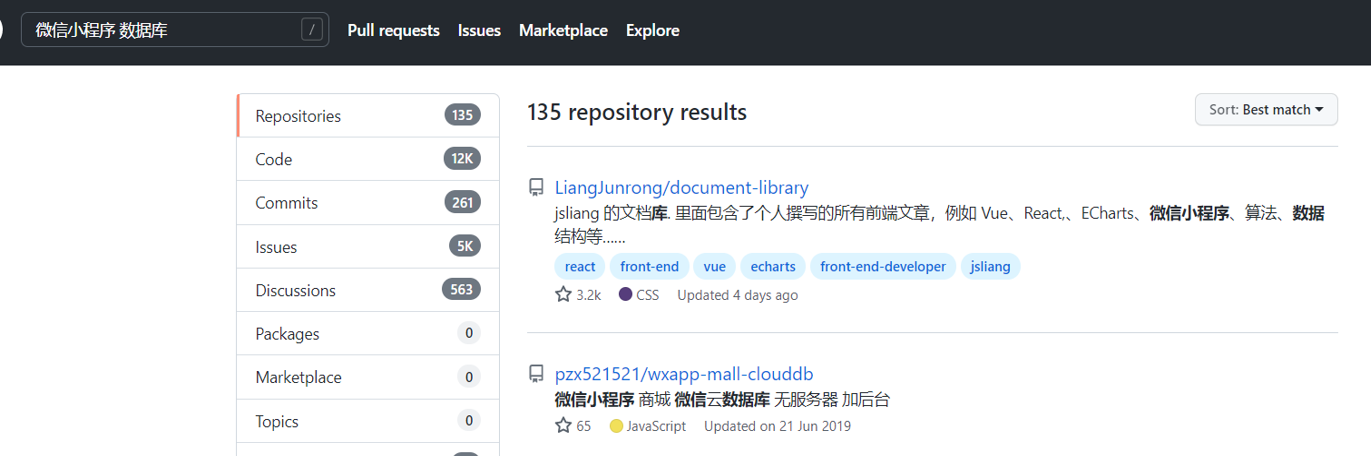Click repo icon beside pzx521521/wxapp-mall-clouddb
Viewport: 1371px width, 456px height.
point(537,374)
